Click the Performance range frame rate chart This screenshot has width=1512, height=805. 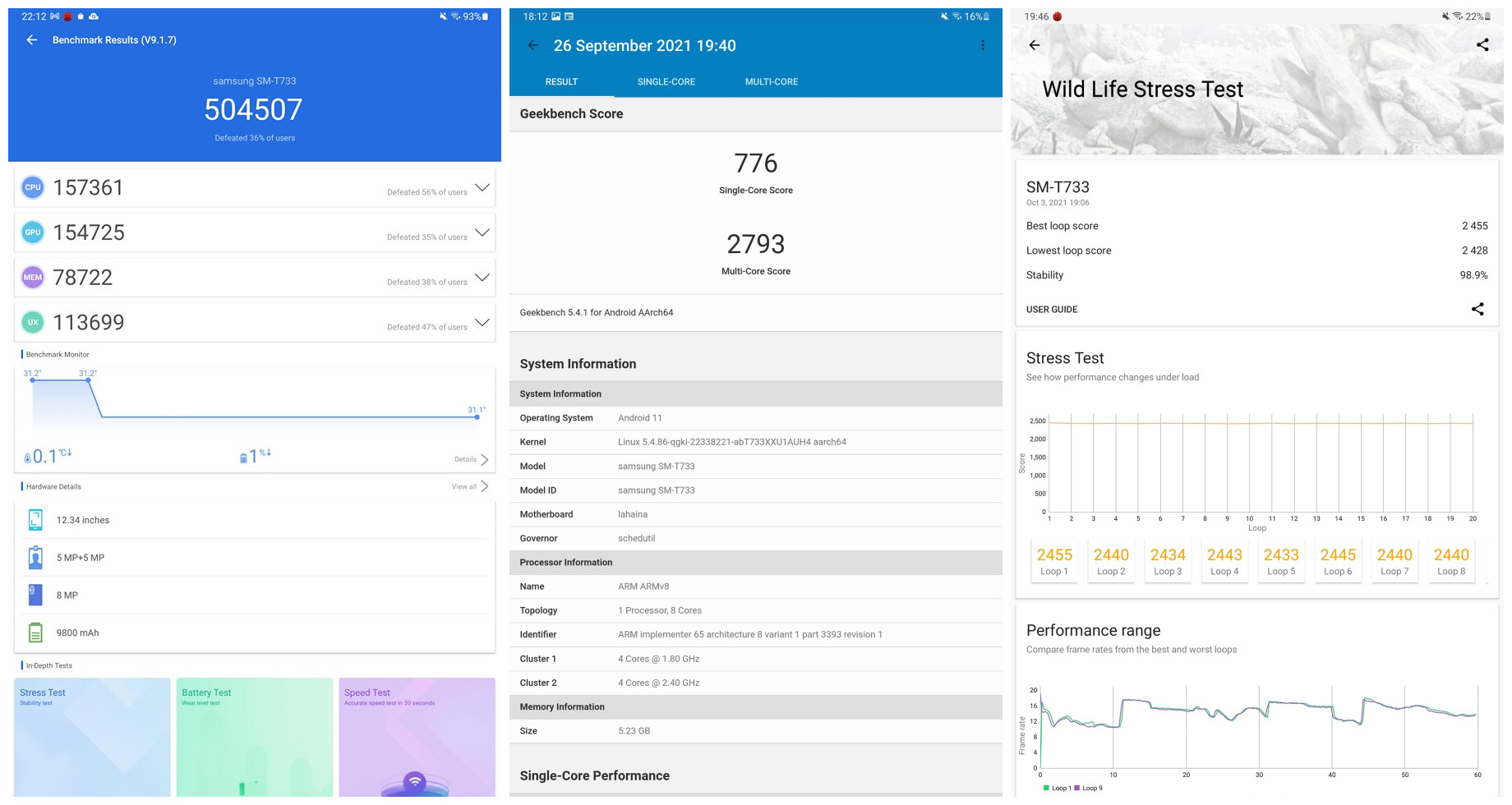[x=1250, y=733]
